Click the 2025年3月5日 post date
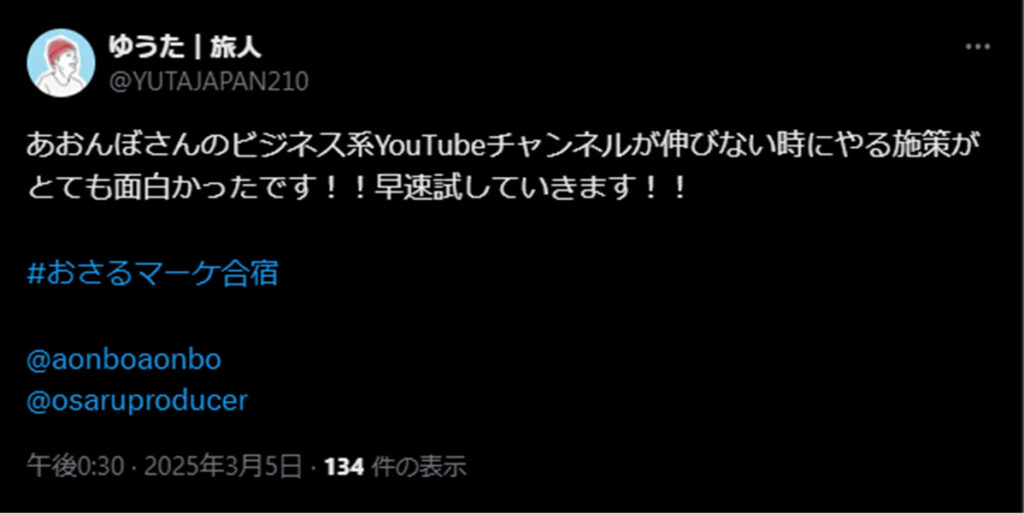Viewport: 1024px width, 513px height. click(x=223, y=467)
